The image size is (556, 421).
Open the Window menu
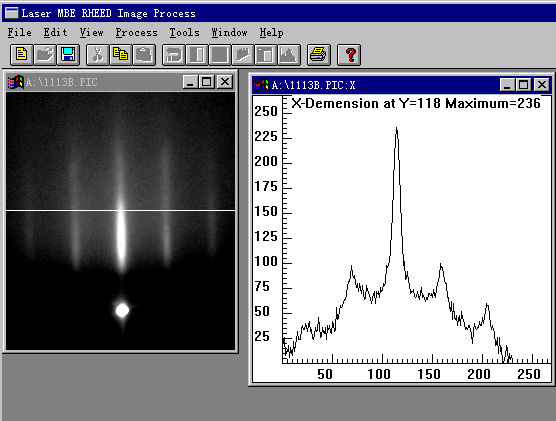229,33
